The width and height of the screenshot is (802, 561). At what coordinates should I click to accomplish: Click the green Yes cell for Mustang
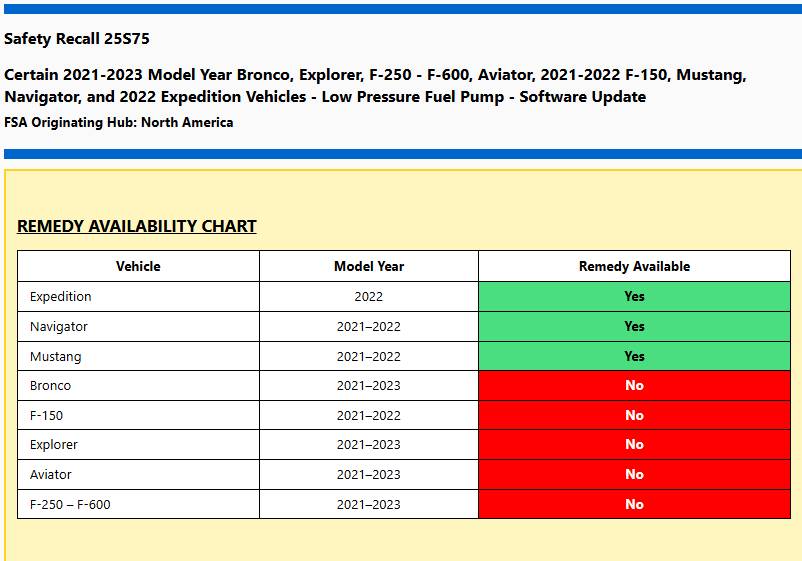tap(634, 356)
